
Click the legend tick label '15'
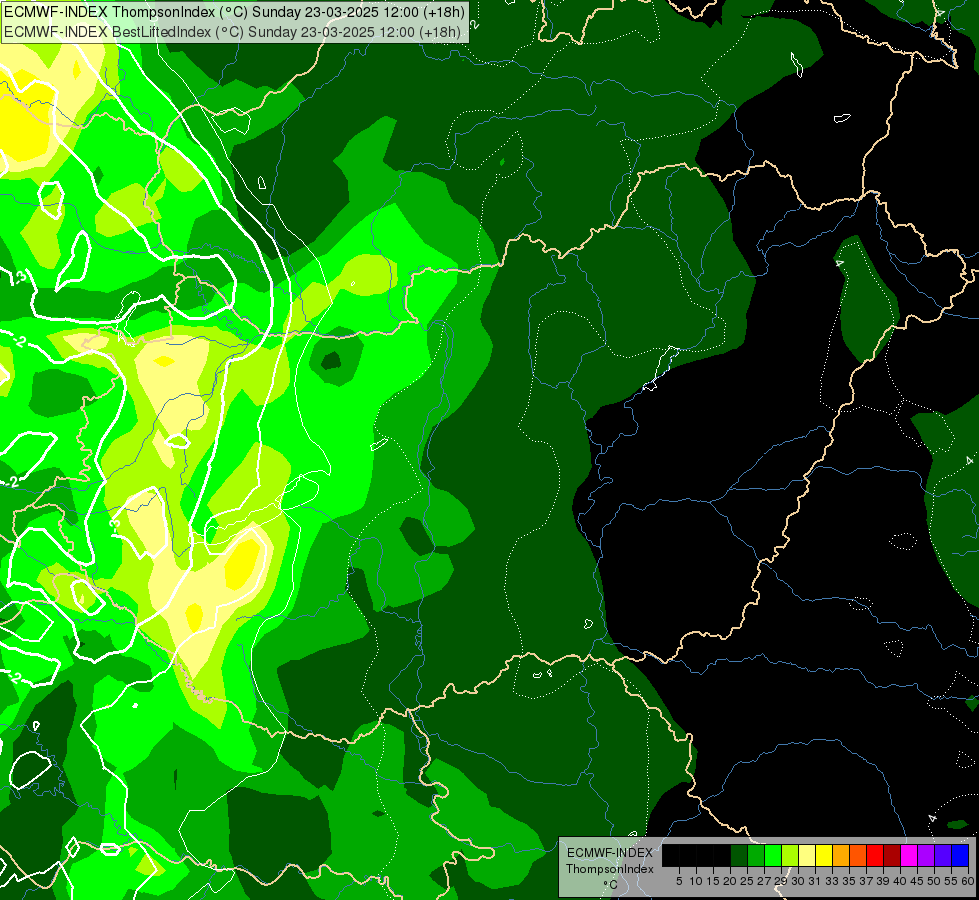[x=713, y=881]
